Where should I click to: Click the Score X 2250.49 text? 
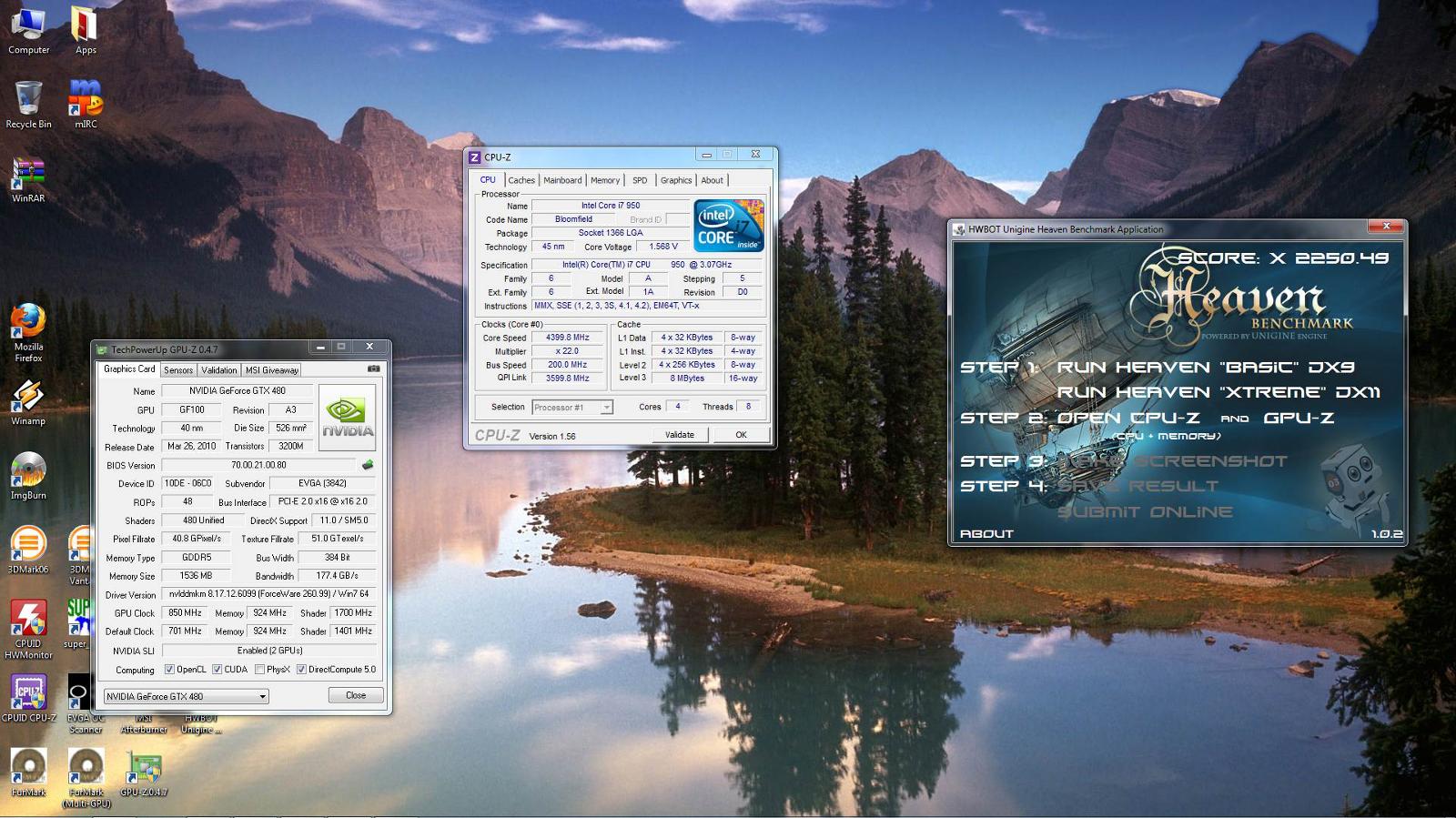1283,258
